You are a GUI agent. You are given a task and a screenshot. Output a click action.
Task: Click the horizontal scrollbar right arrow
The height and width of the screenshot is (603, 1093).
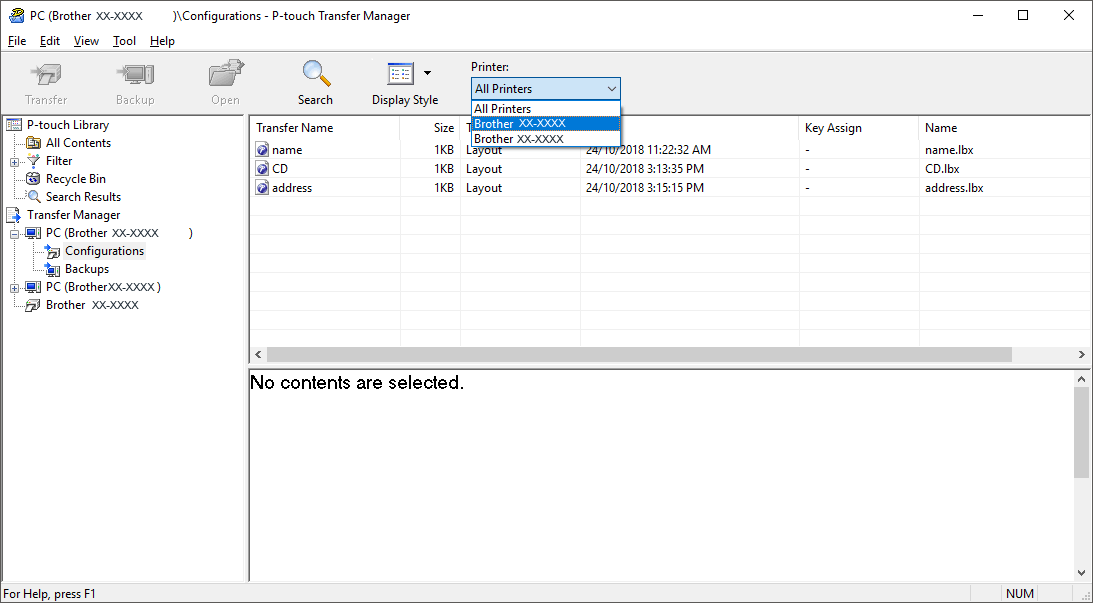[1081, 355]
